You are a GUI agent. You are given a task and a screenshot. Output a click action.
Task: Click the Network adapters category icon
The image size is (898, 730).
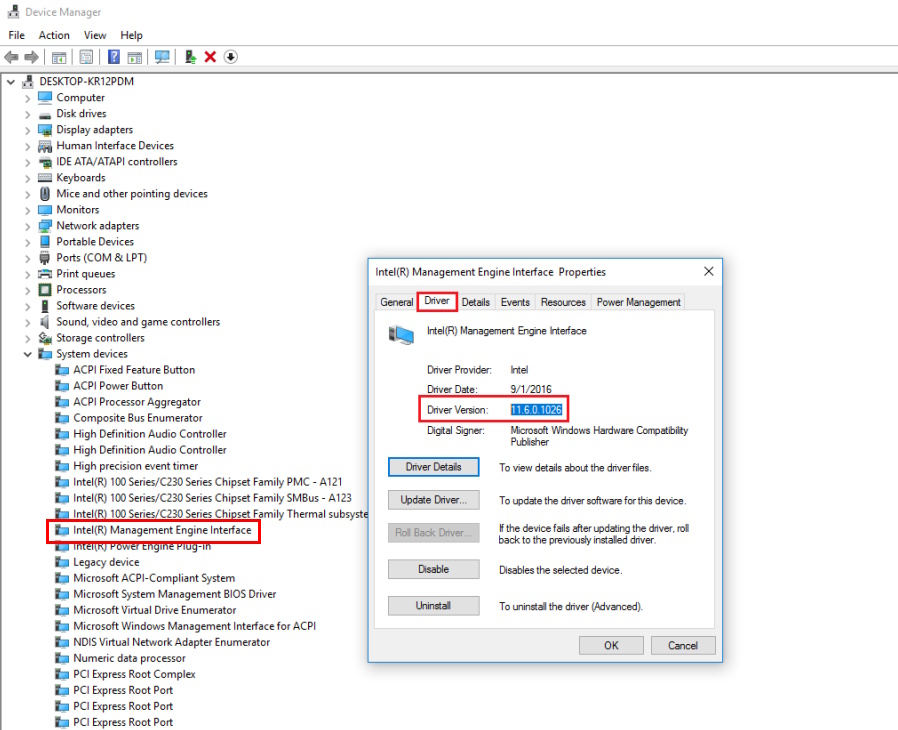45,226
